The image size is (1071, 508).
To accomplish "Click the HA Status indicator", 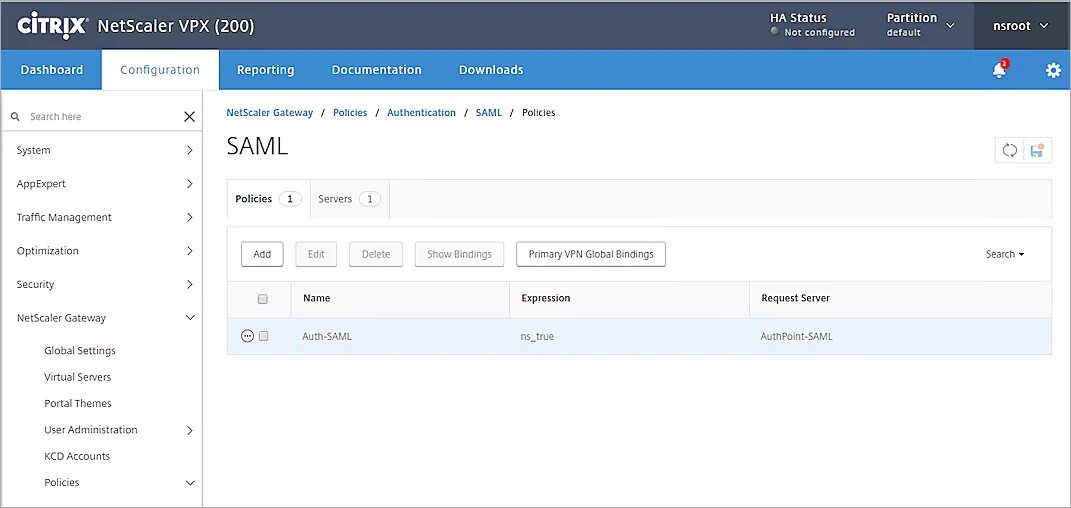I will coord(812,25).
